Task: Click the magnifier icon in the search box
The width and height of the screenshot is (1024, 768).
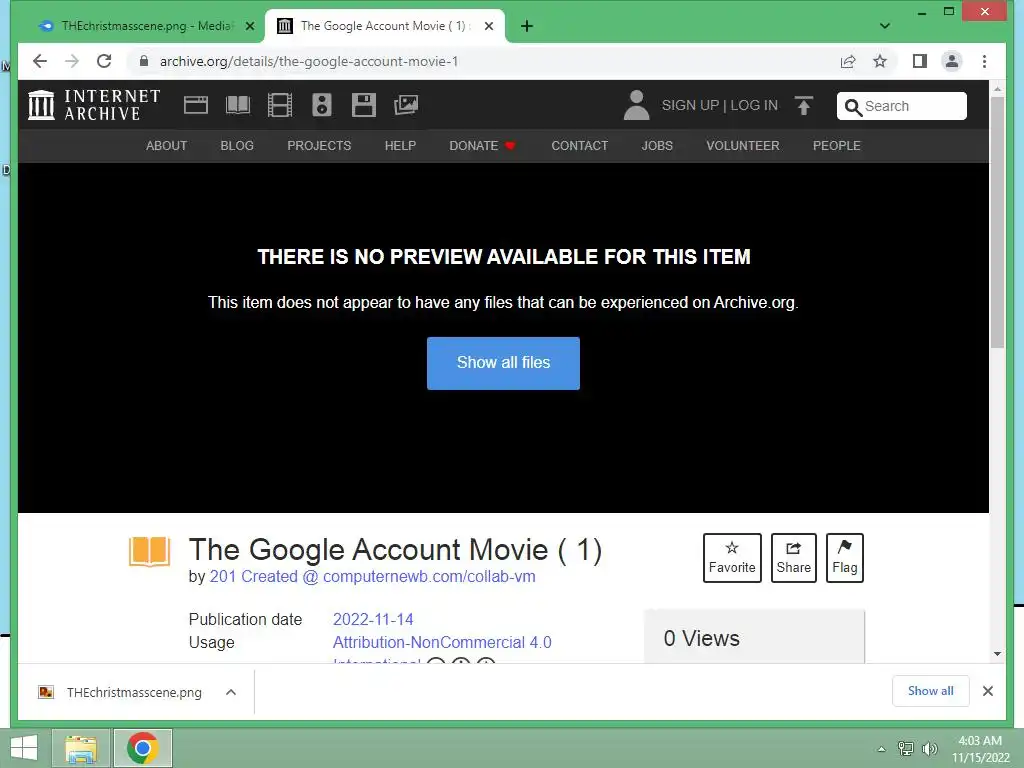Action: tap(852, 106)
